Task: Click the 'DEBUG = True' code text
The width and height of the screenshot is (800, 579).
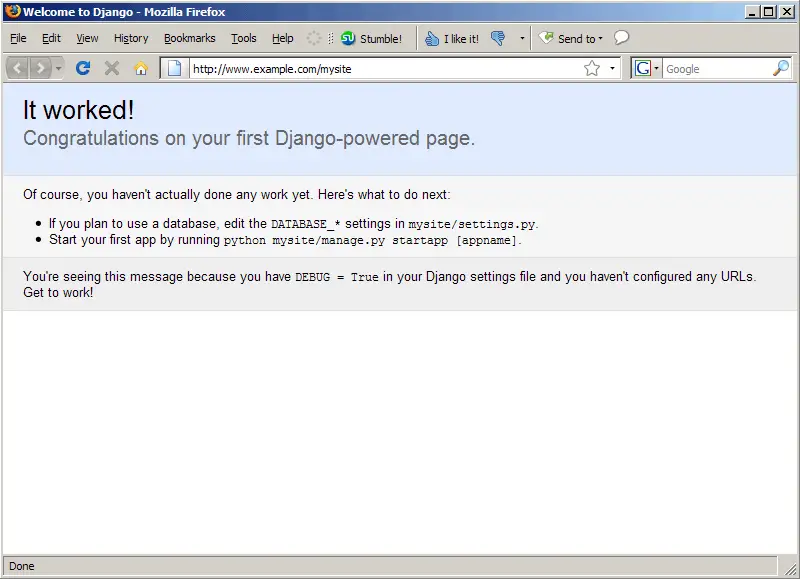Action: click(337, 277)
